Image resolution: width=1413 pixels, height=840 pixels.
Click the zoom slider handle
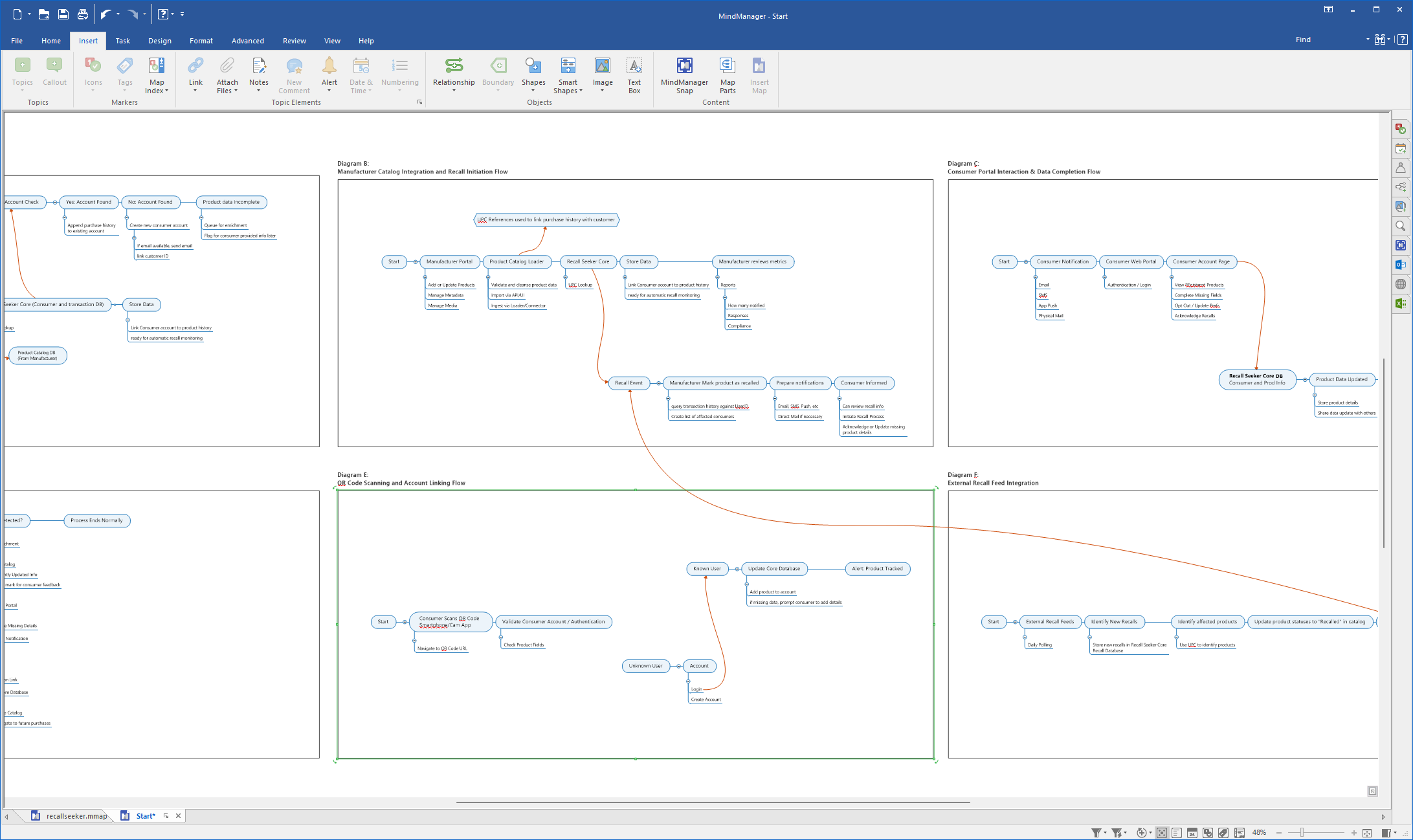1302,833
